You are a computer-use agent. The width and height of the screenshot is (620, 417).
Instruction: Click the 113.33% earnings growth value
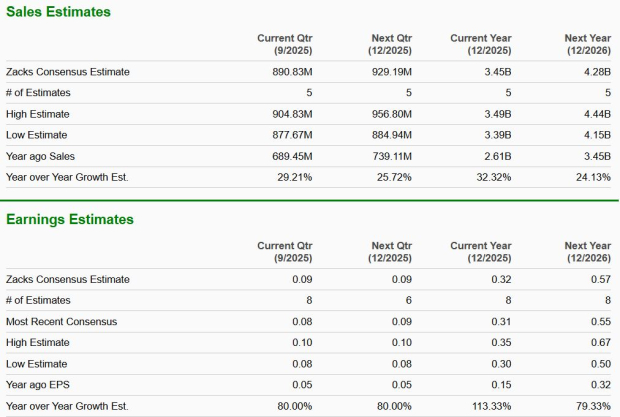(x=489, y=406)
